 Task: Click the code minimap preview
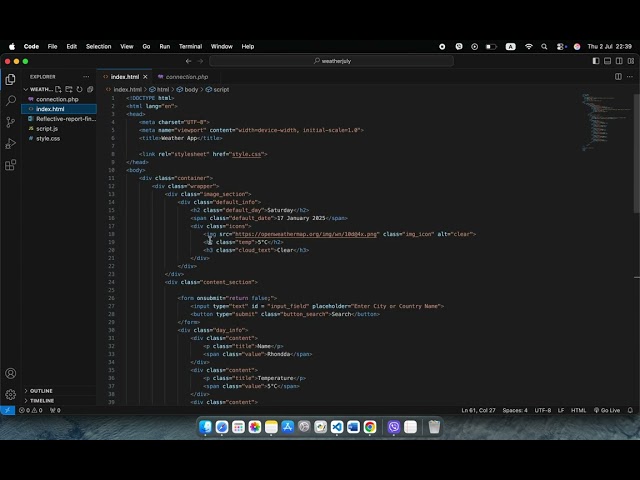[606, 122]
